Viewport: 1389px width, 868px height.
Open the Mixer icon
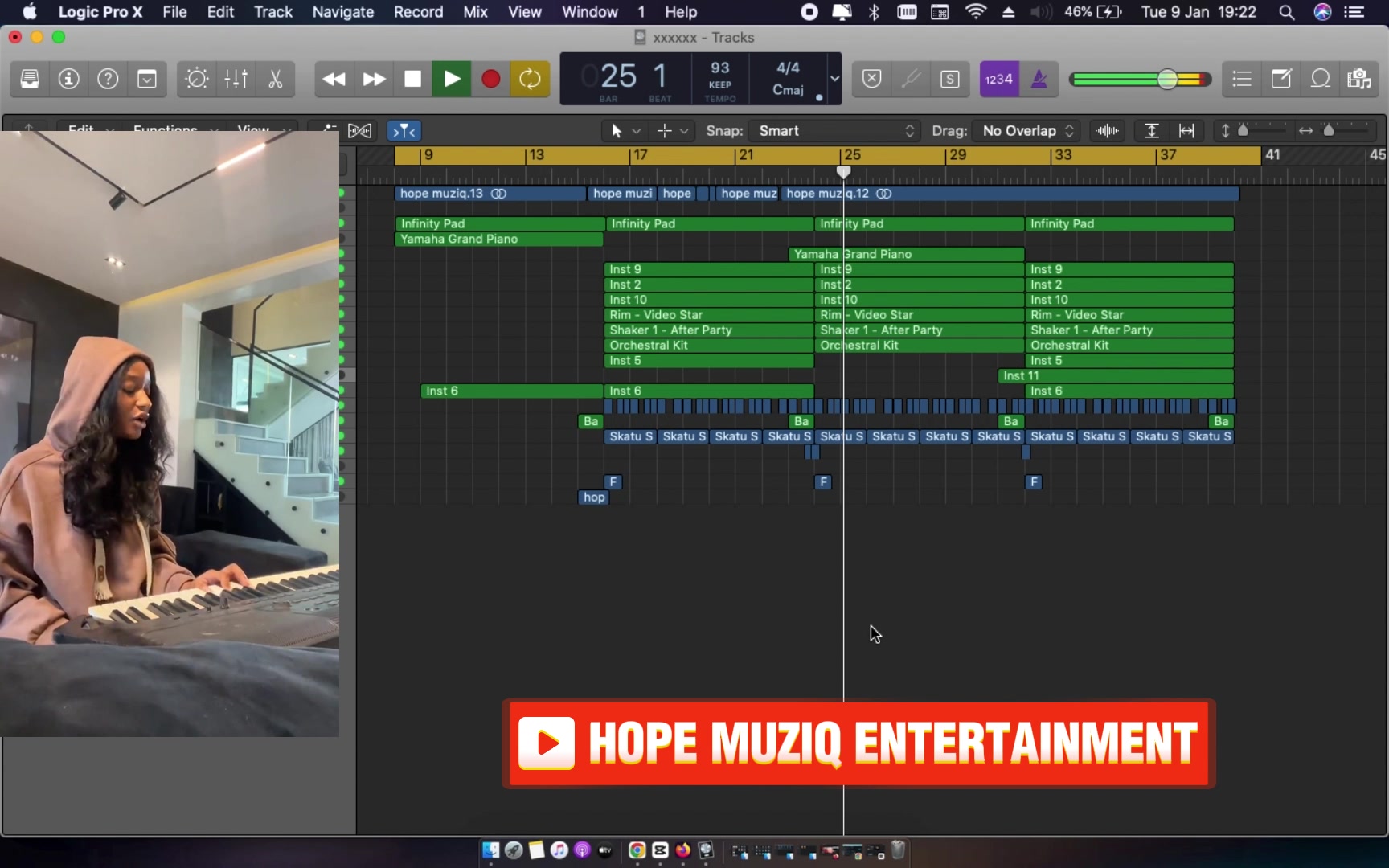[236, 79]
